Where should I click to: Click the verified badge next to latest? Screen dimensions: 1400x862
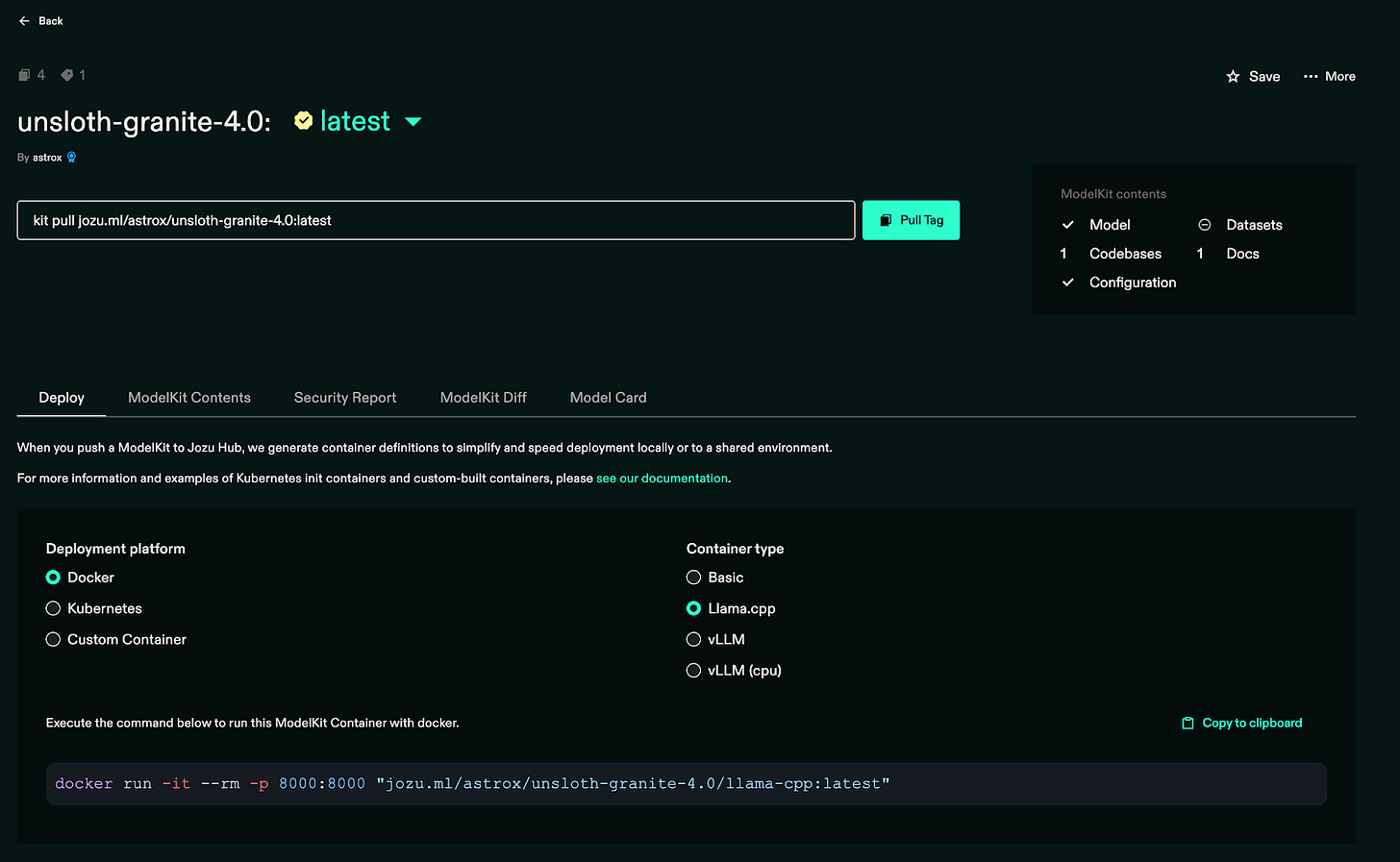303,120
